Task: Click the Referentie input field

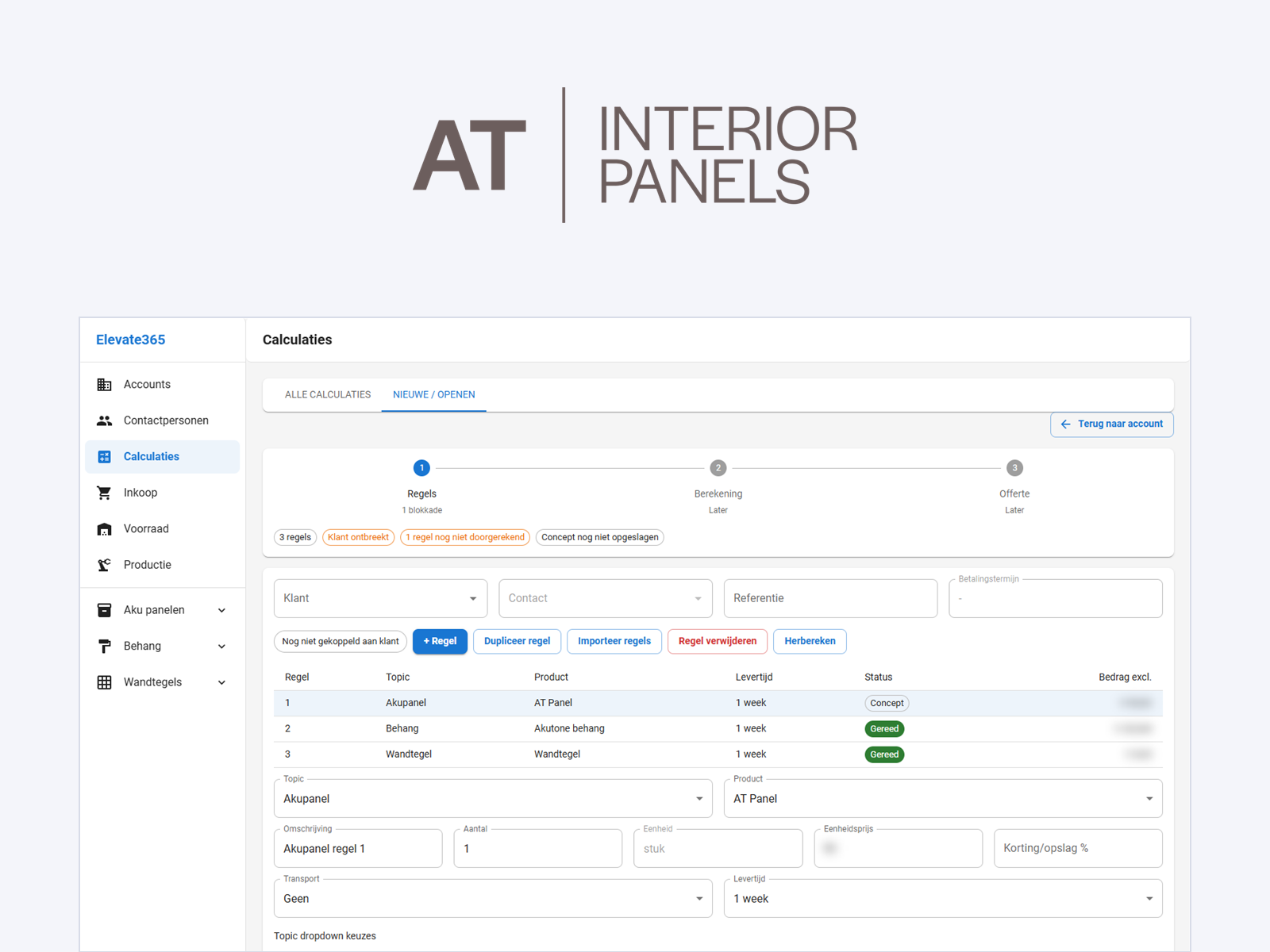Action: pos(831,598)
